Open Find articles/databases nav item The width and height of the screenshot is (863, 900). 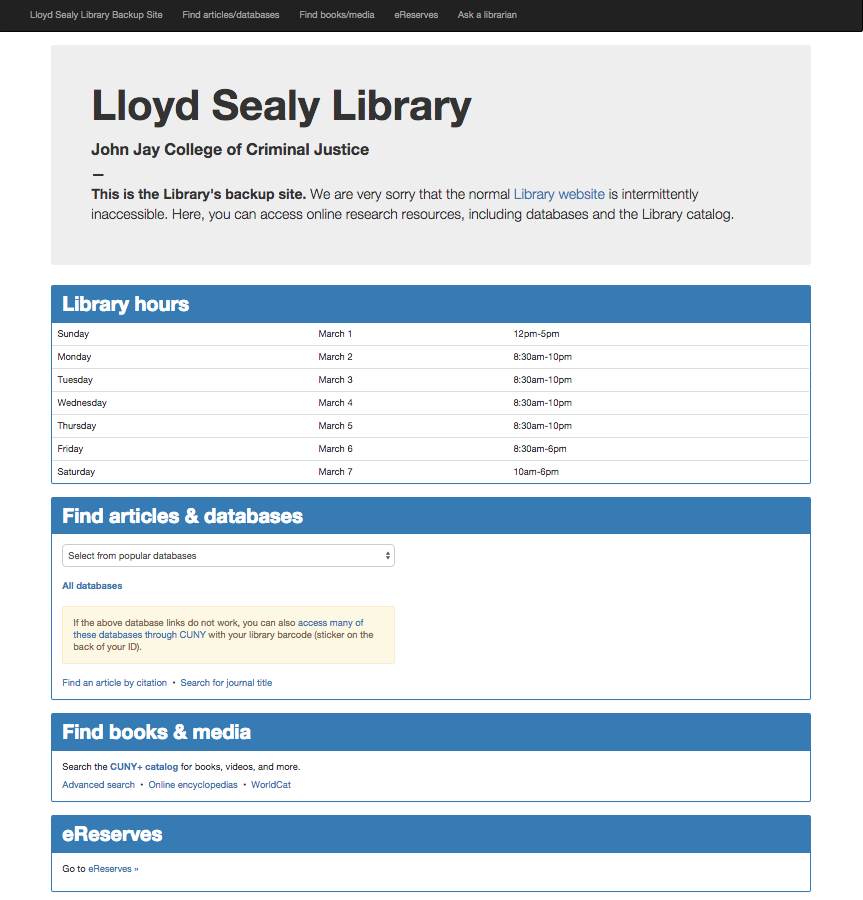[x=231, y=15]
